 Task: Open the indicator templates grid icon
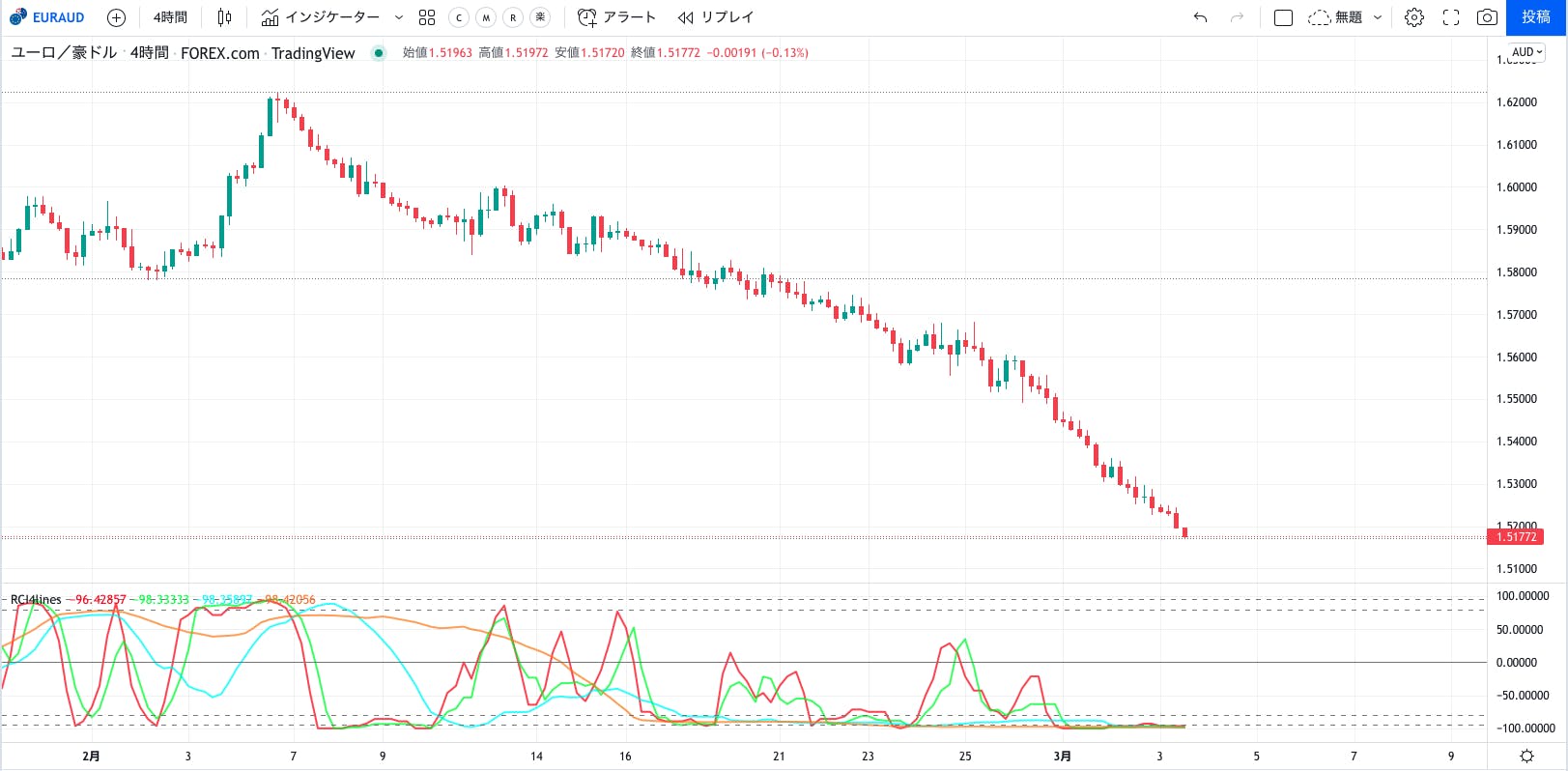[x=427, y=17]
